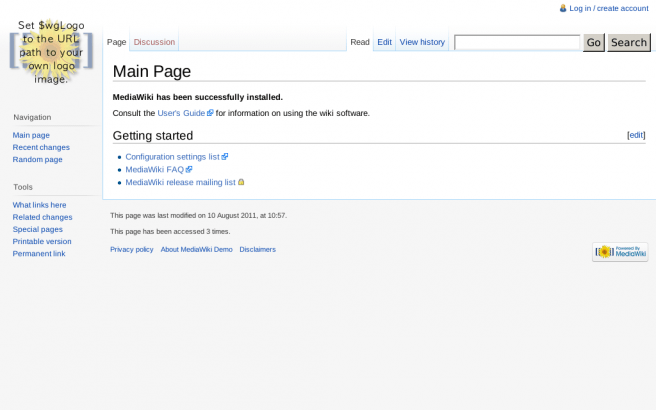
Task: Open a Random page from sidebar
Action: tap(37, 159)
